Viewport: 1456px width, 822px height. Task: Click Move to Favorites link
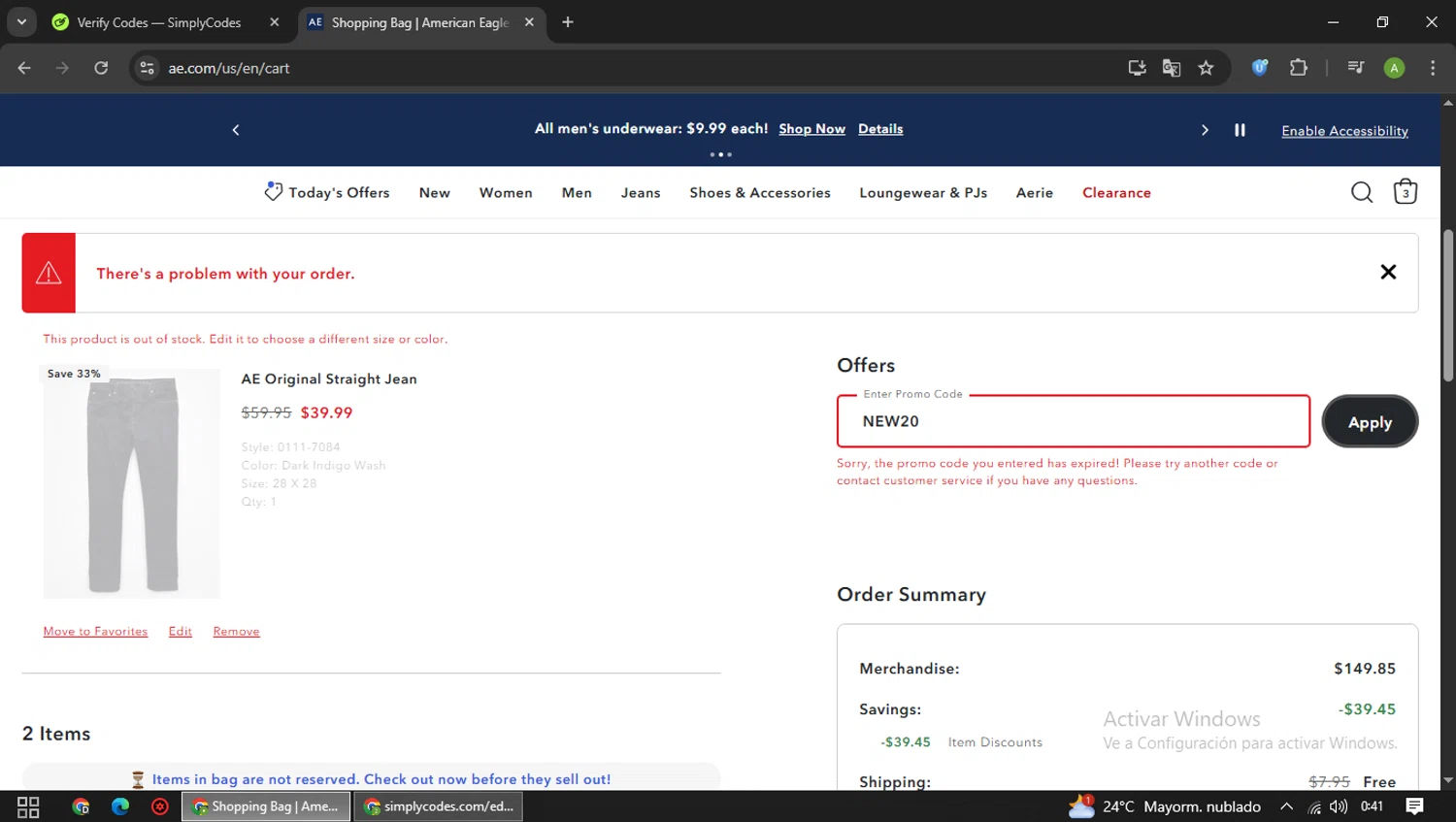(95, 631)
